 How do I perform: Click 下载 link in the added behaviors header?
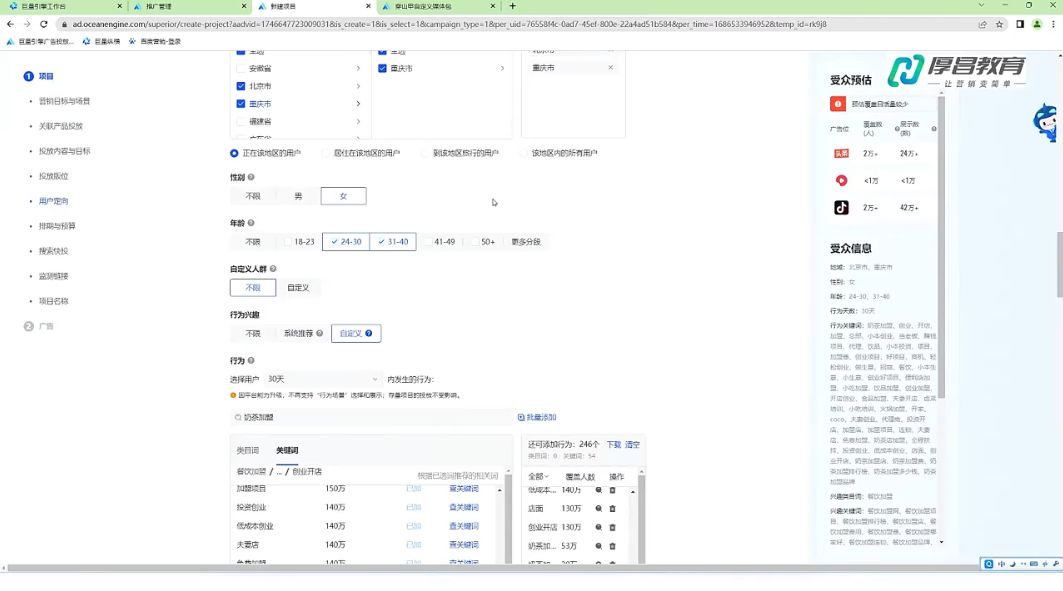pos(614,445)
